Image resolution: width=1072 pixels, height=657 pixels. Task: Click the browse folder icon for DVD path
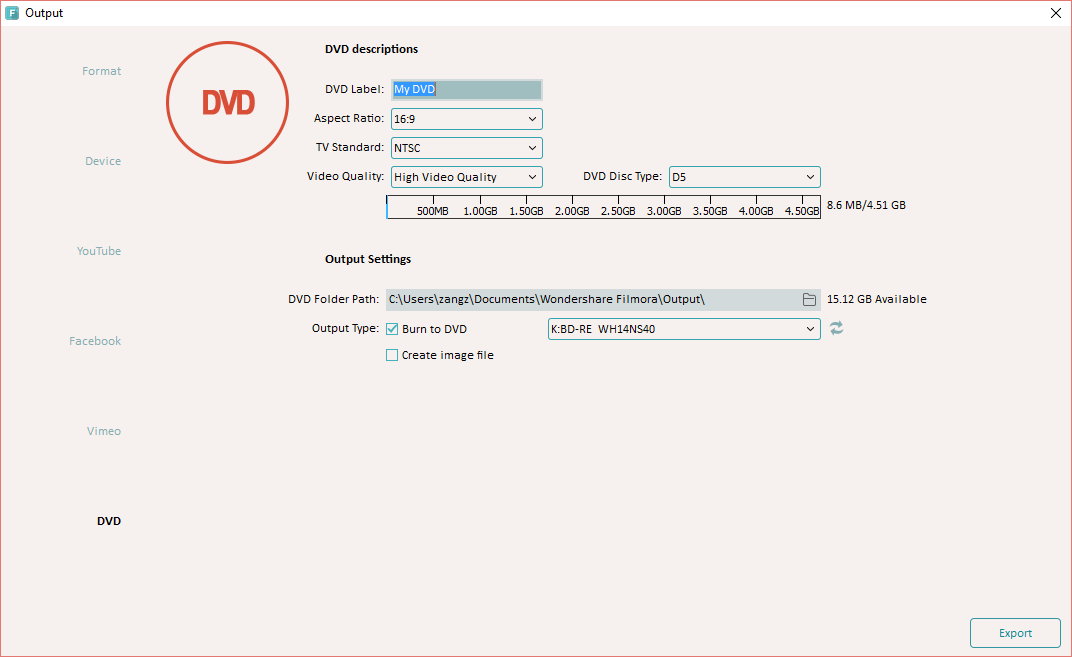(x=809, y=299)
